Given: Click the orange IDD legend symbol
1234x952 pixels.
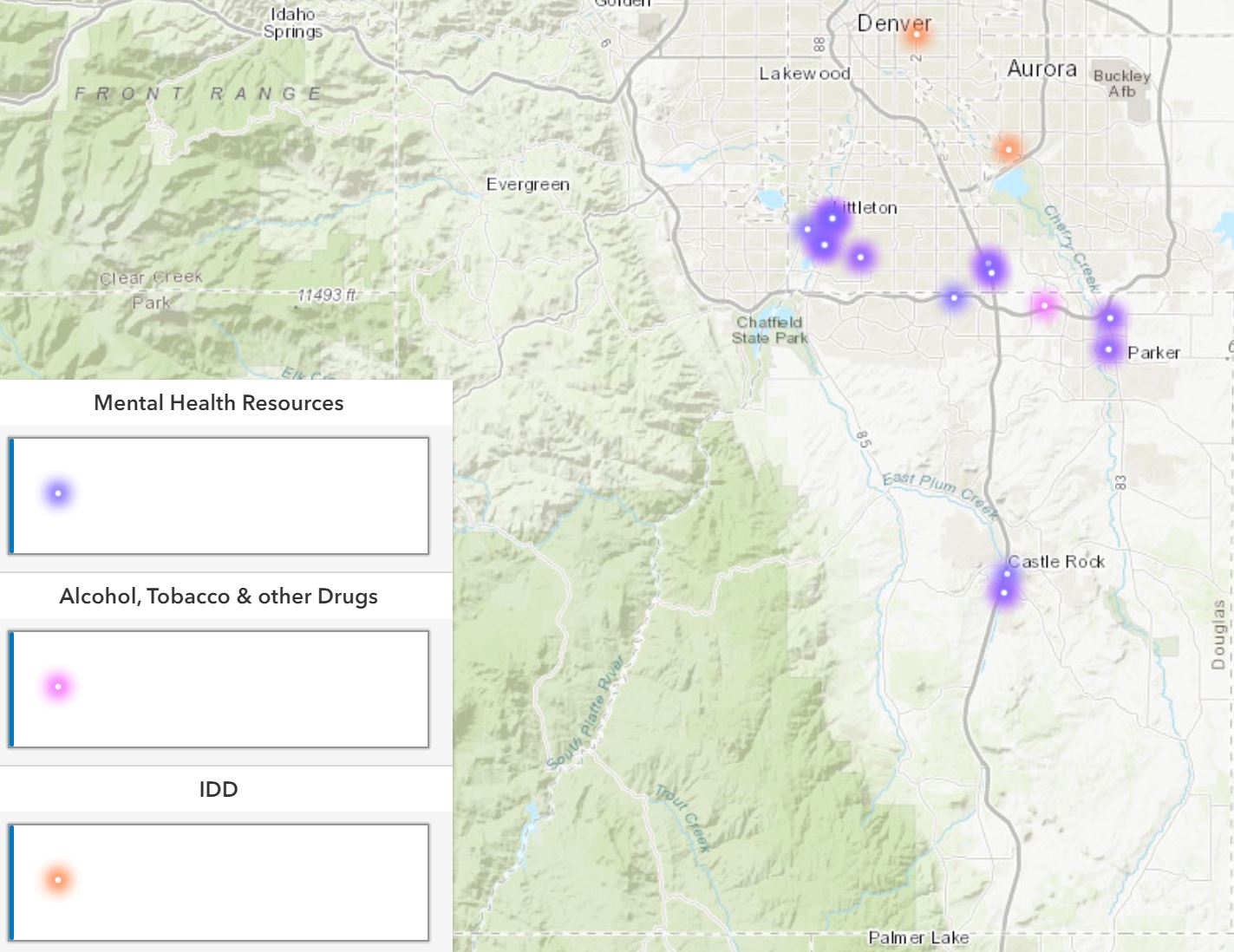Looking at the screenshot, I should pyautogui.click(x=58, y=880).
